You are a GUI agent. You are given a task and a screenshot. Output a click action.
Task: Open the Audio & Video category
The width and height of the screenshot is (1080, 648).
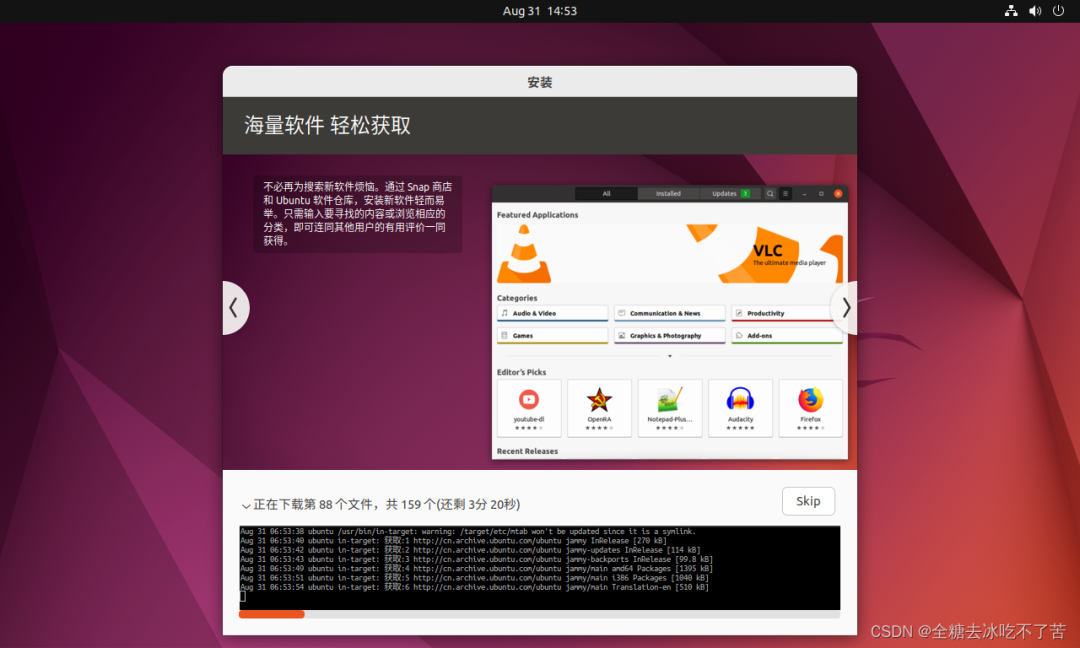tap(552, 313)
